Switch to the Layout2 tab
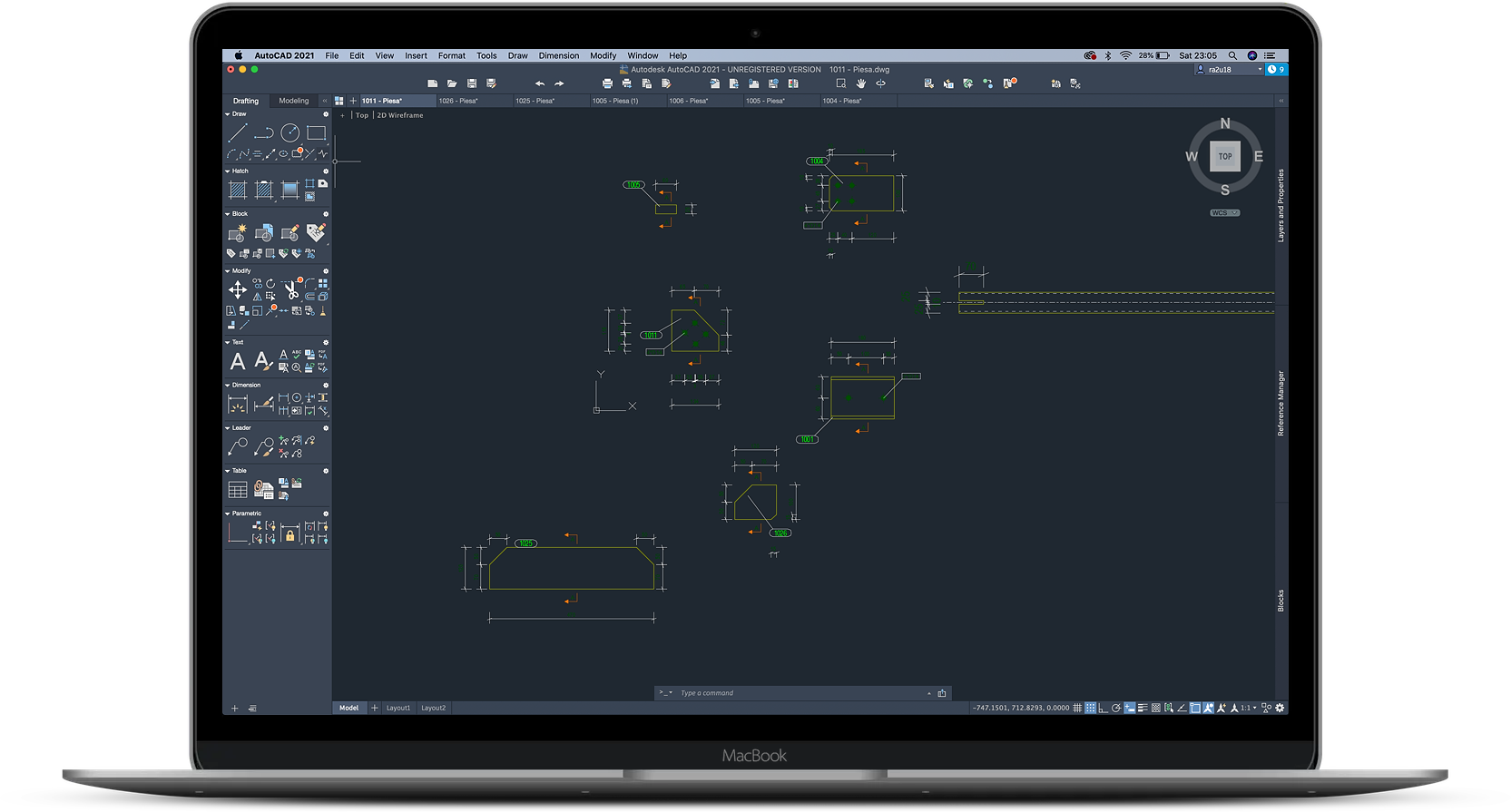This screenshot has height=812, width=1511. [434, 708]
